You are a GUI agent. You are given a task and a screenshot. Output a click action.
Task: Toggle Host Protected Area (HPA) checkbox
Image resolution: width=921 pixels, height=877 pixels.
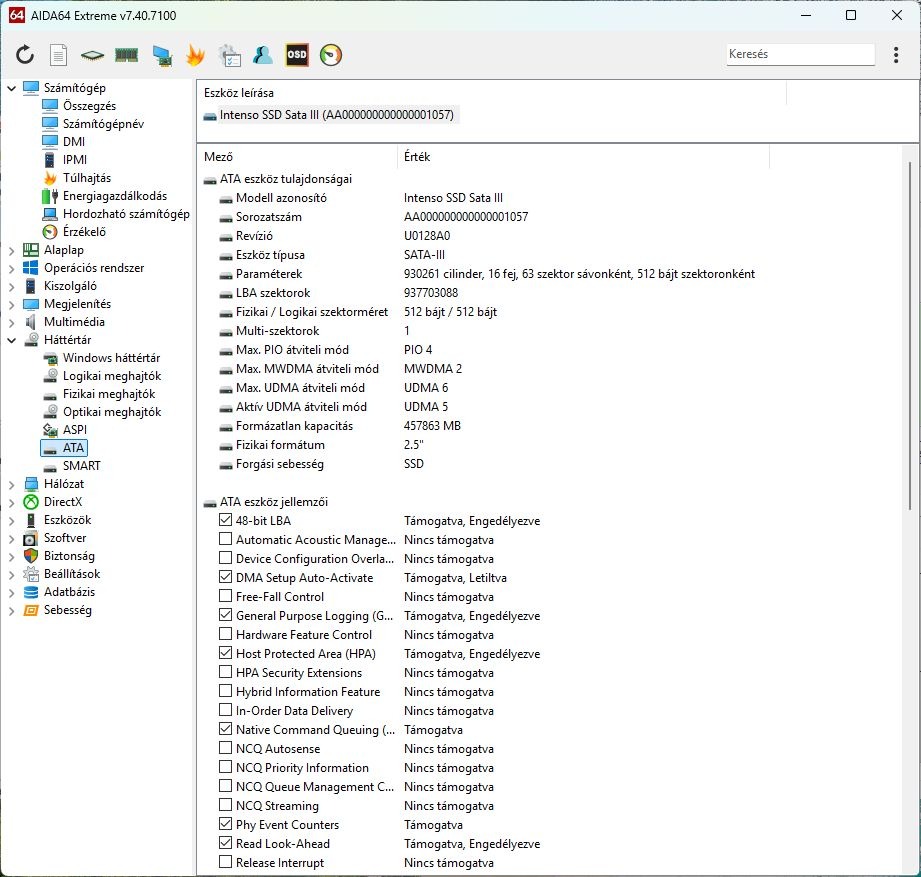(226, 653)
